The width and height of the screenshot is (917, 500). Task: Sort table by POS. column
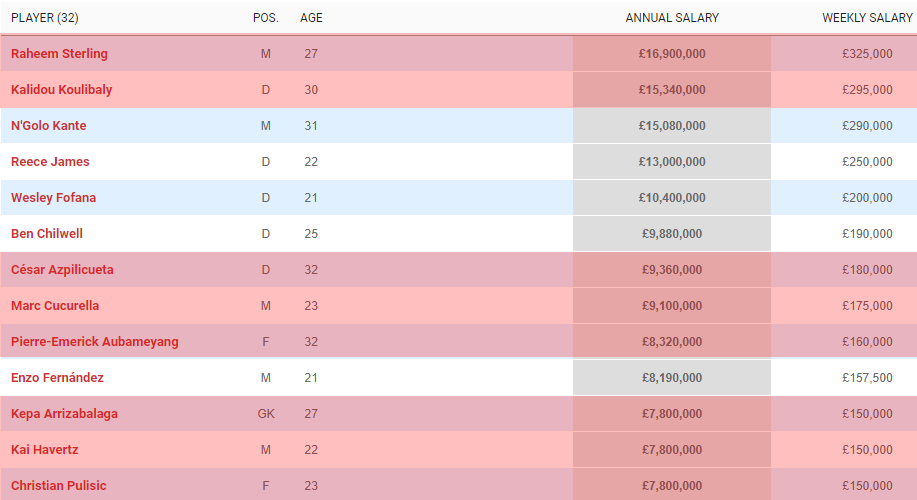266,18
